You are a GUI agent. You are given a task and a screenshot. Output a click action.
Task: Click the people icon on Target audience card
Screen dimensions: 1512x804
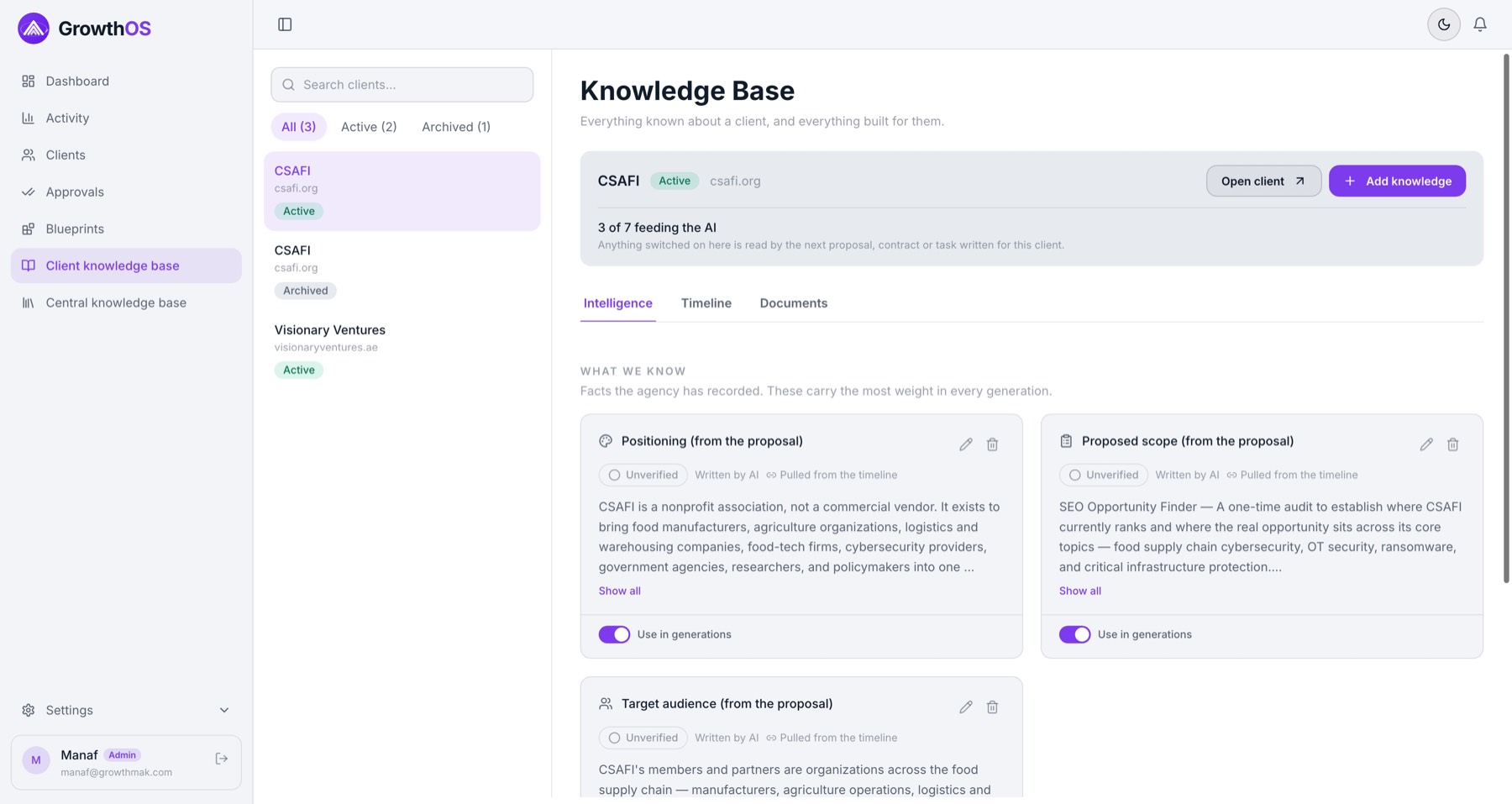click(606, 704)
